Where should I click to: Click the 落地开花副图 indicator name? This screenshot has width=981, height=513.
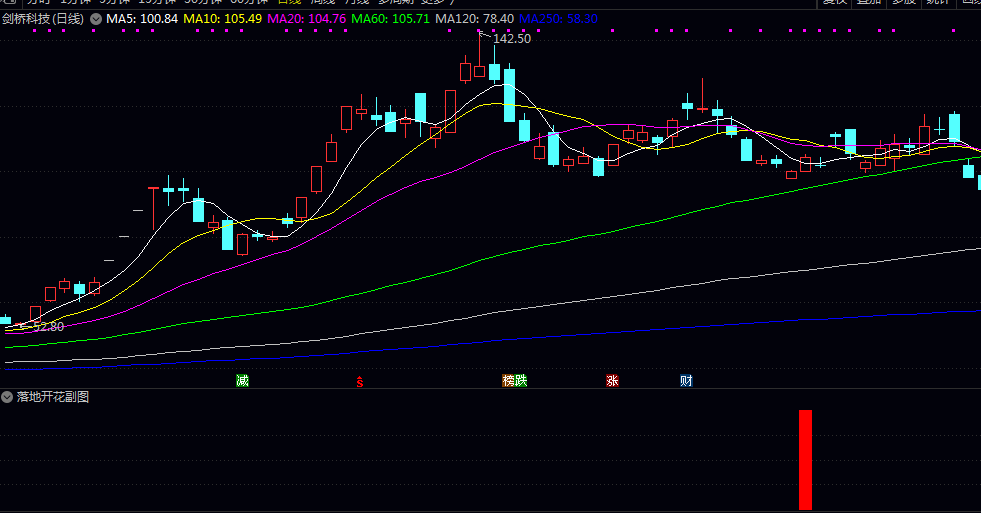(53, 397)
